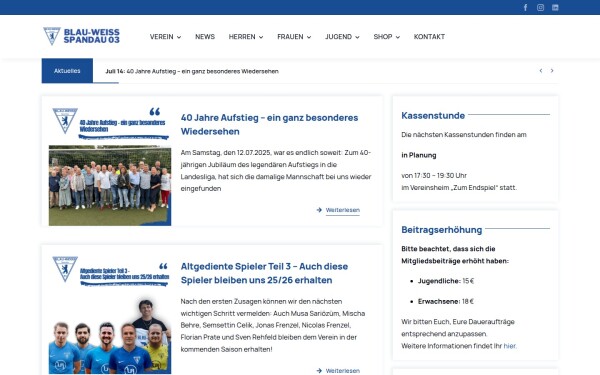
Task: Expand the Frauen menu
Action: click(294, 37)
